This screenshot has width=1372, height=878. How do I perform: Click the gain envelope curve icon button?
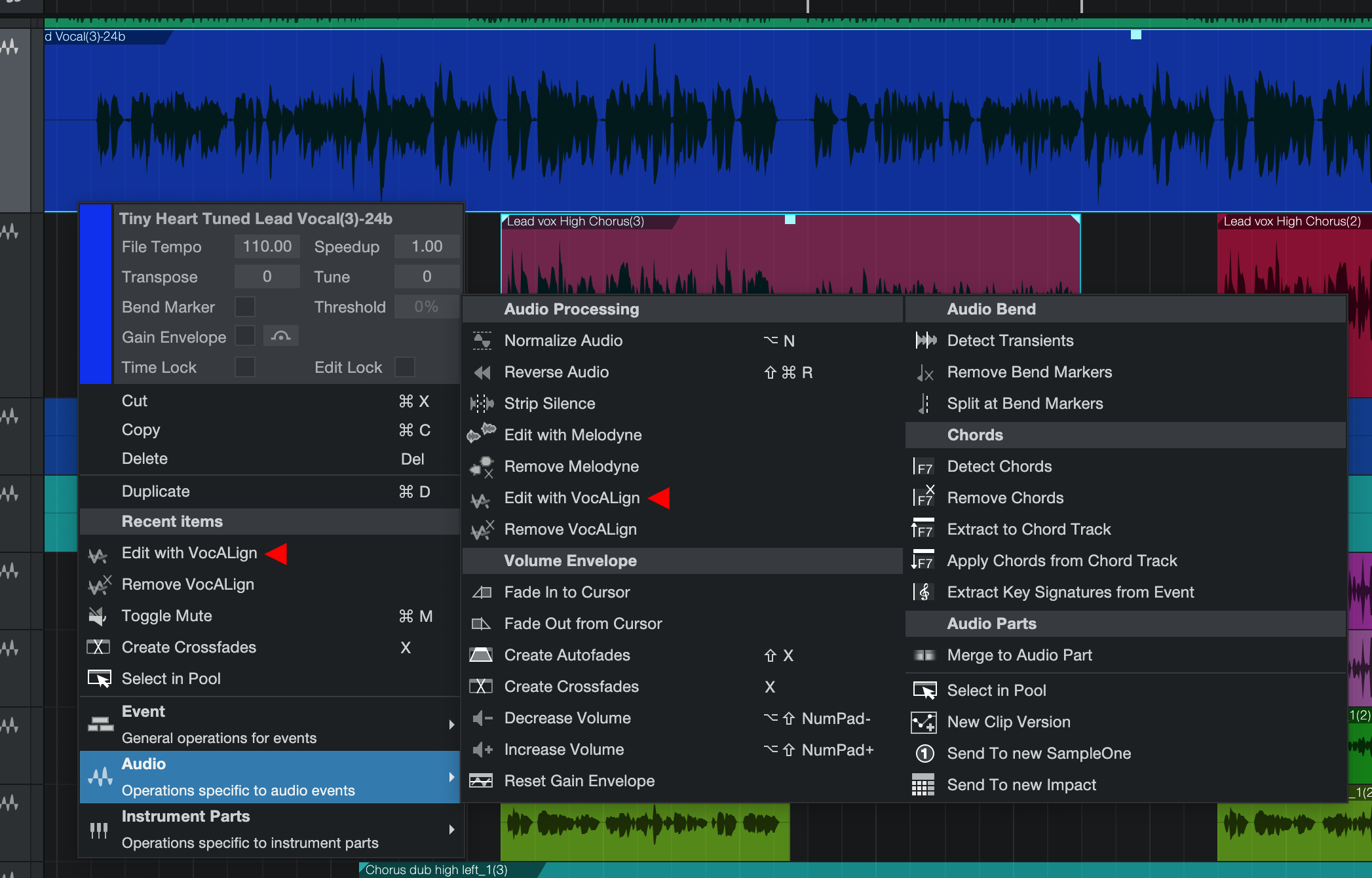(281, 337)
